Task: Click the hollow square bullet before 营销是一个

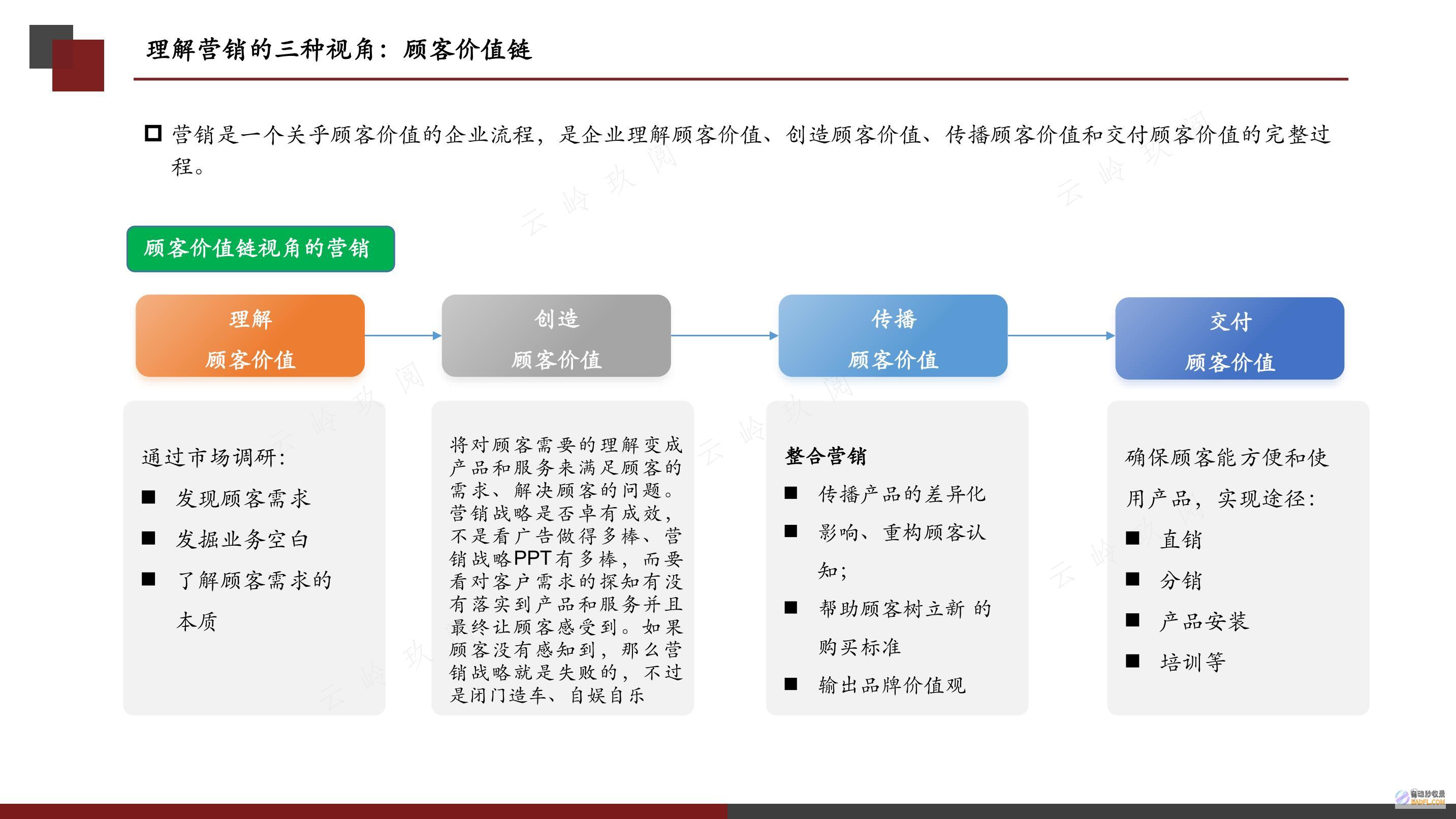Action: pos(153,134)
